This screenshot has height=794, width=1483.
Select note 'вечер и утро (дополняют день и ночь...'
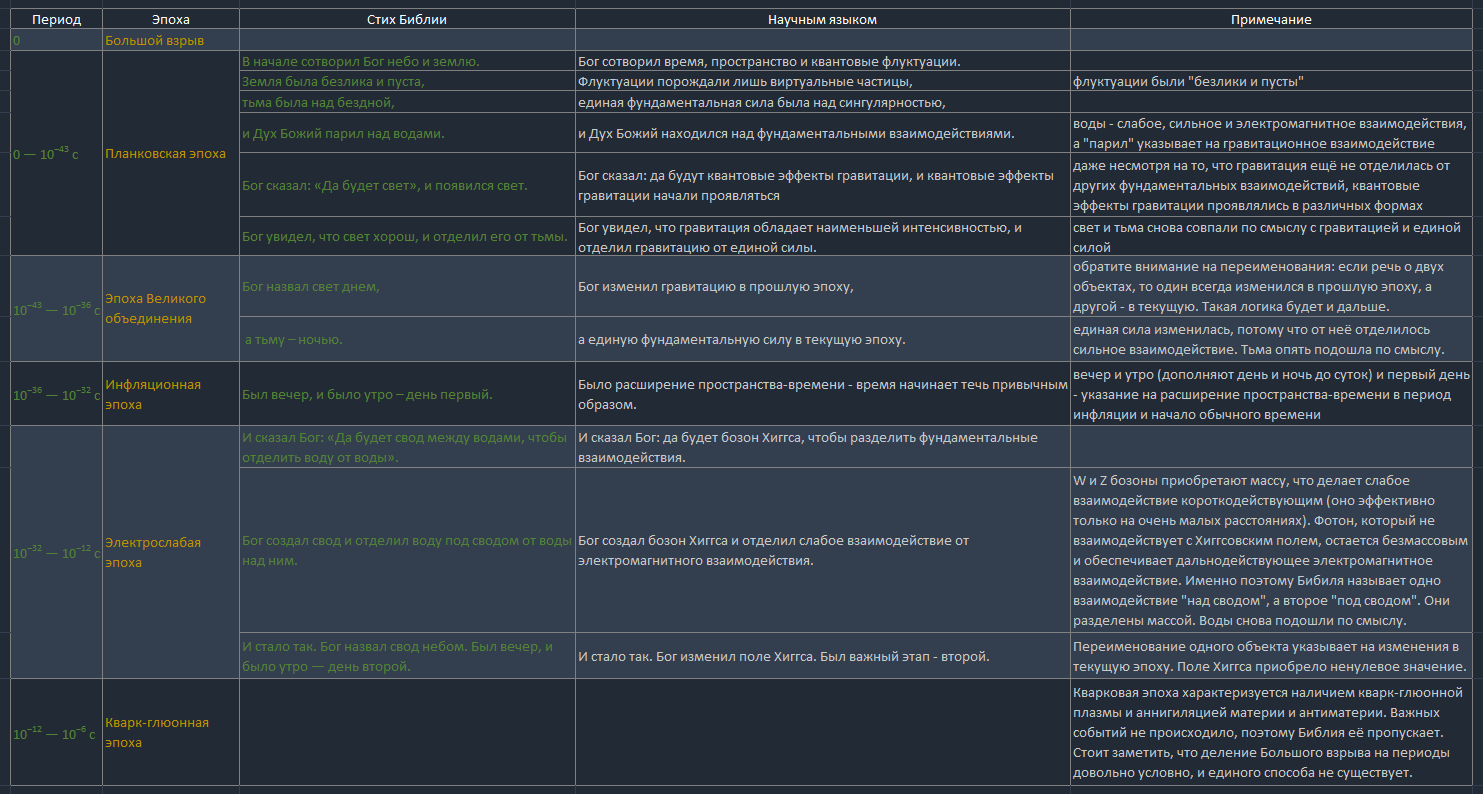[1271, 394]
